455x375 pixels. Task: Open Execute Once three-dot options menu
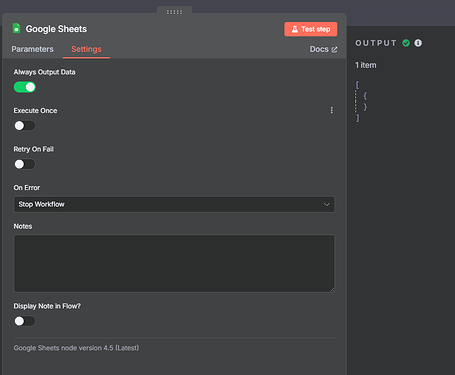pos(331,110)
